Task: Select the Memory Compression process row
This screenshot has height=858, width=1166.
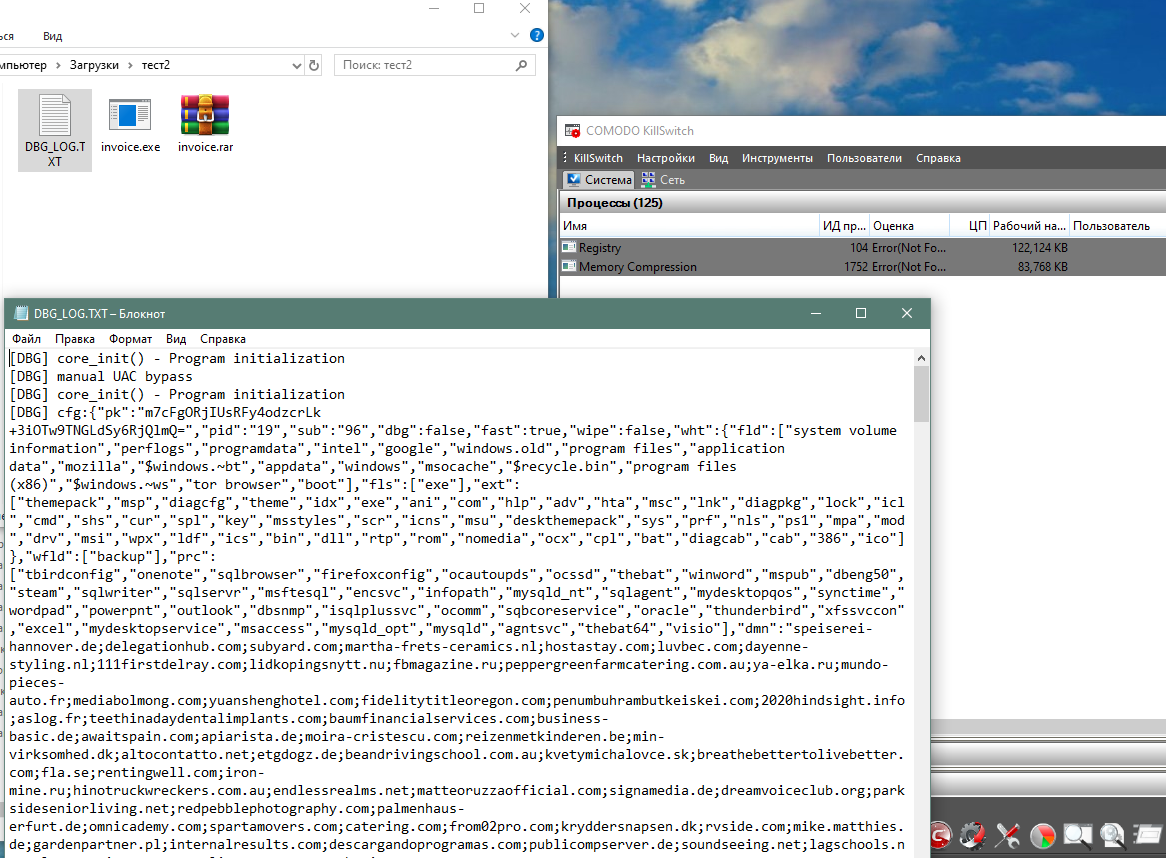Action: coord(863,267)
